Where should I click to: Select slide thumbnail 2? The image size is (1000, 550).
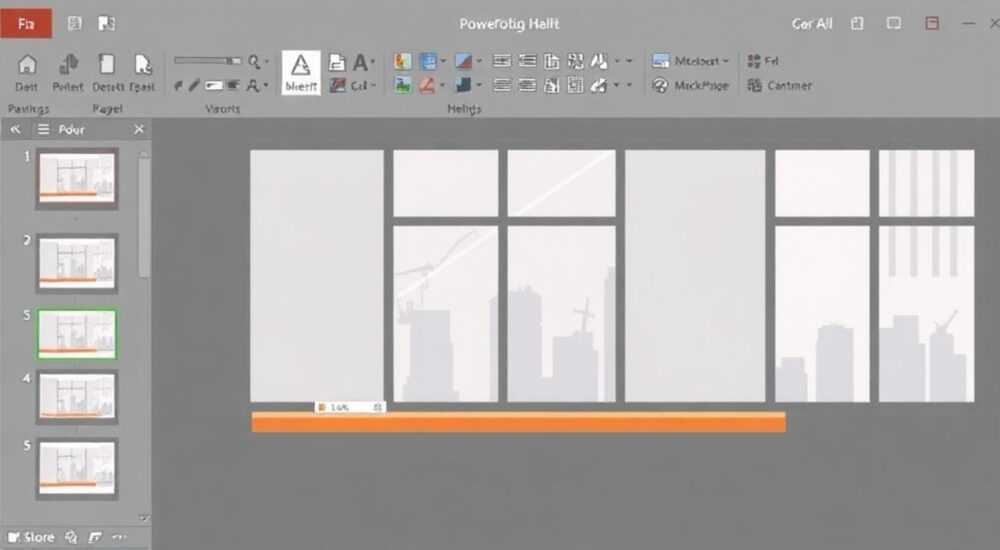click(x=77, y=264)
